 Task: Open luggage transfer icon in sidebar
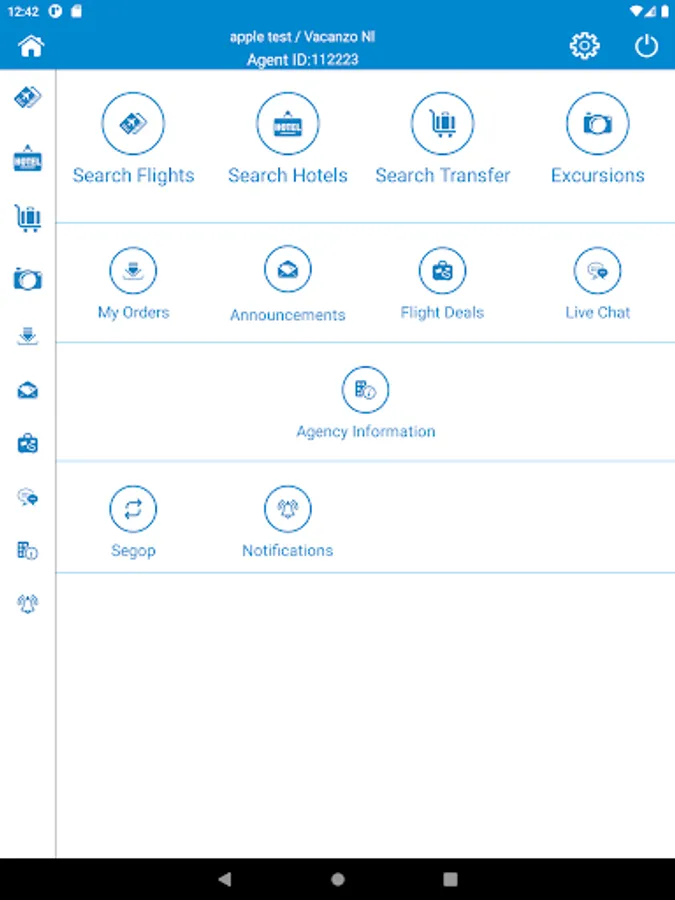28,218
